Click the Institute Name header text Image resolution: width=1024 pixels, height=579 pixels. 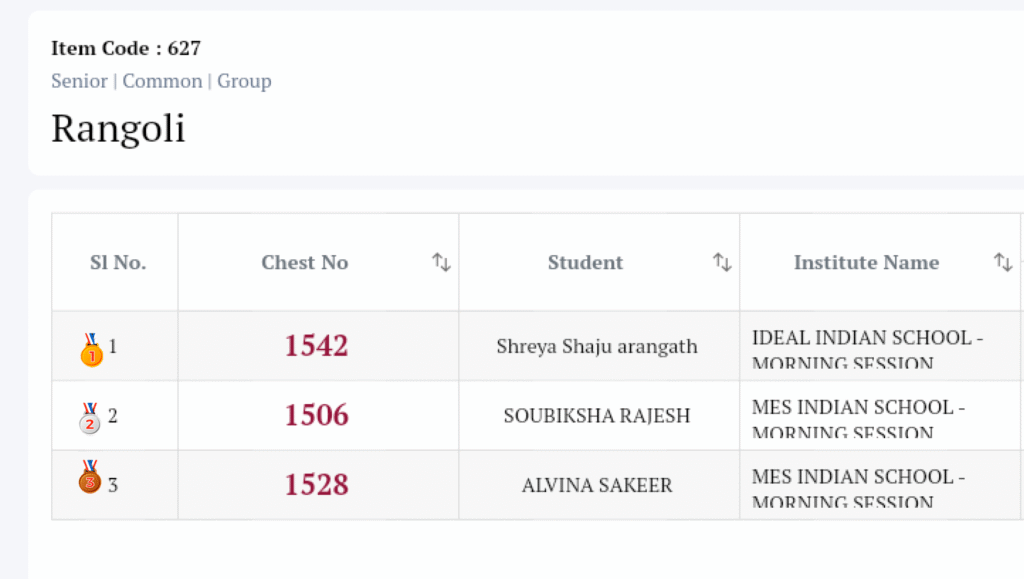coord(866,263)
